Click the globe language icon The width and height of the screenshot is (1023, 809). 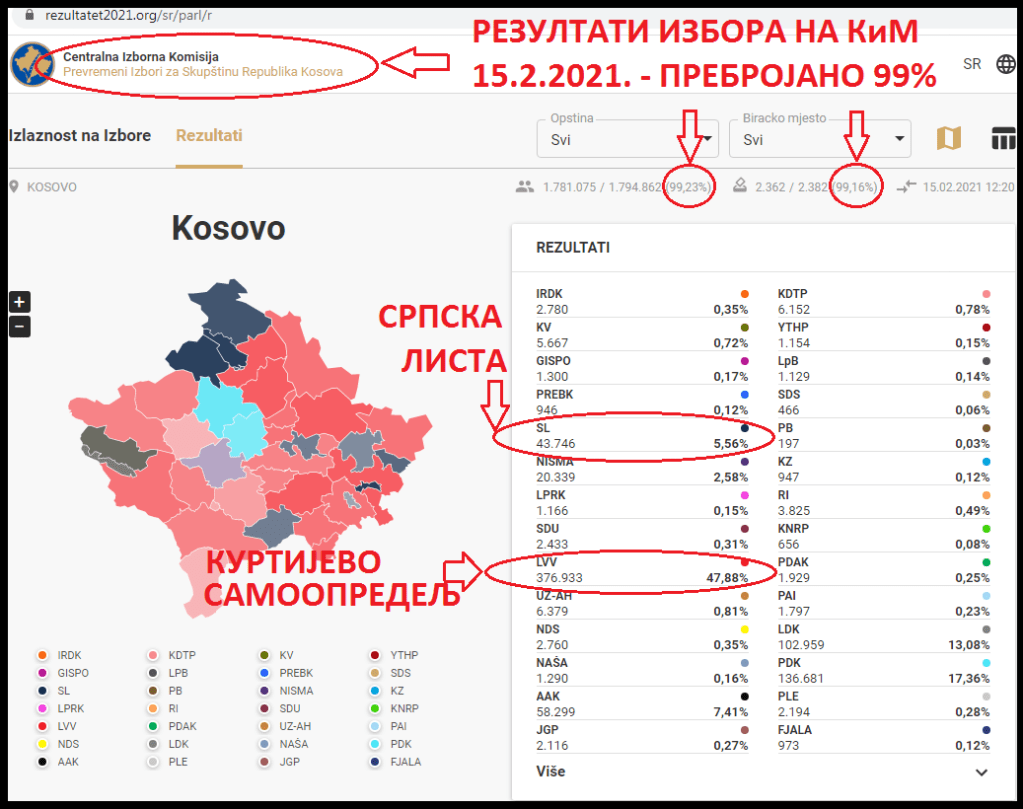click(x=1006, y=64)
